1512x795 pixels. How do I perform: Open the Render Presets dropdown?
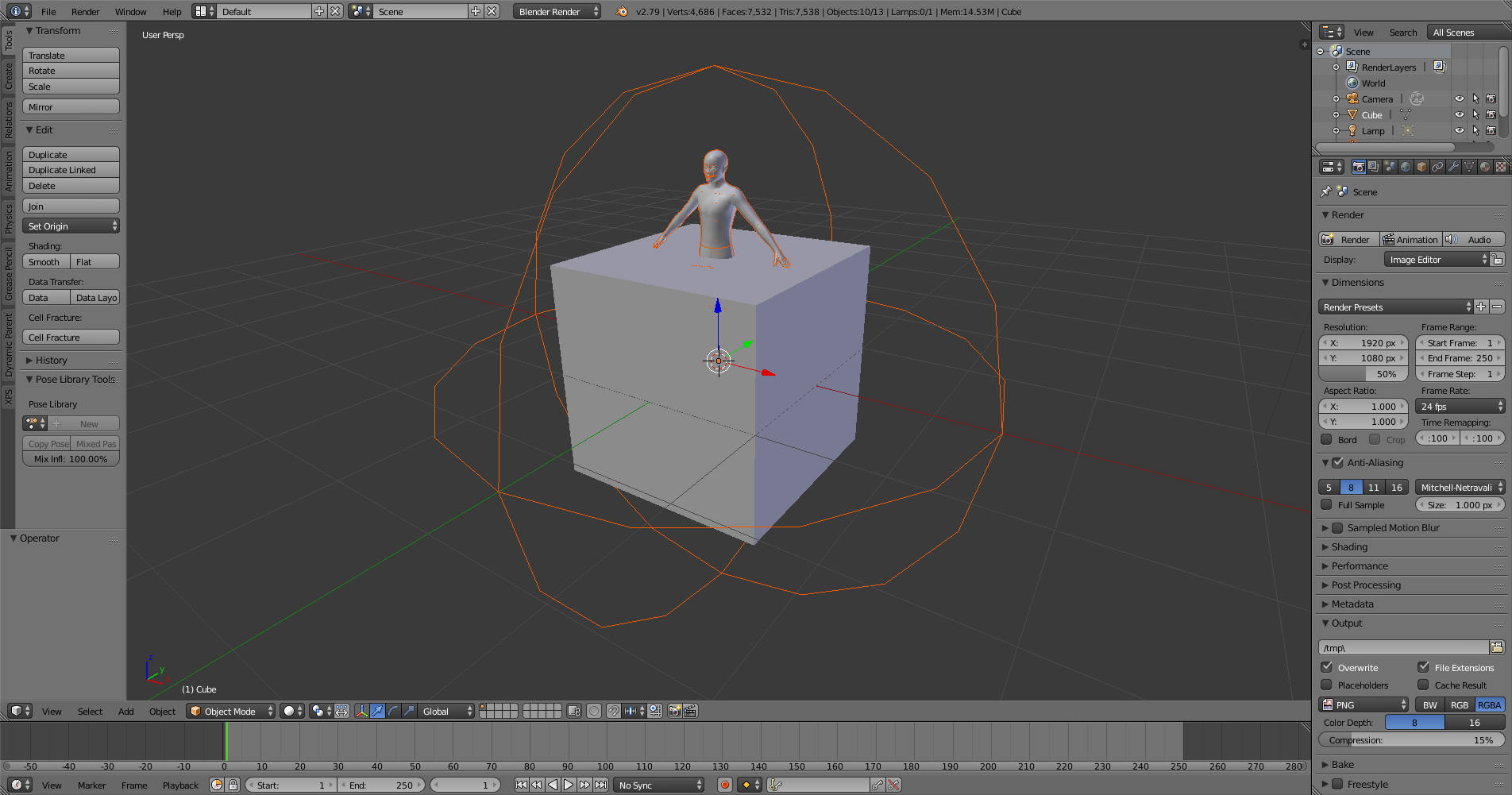click(x=1395, y=307)
